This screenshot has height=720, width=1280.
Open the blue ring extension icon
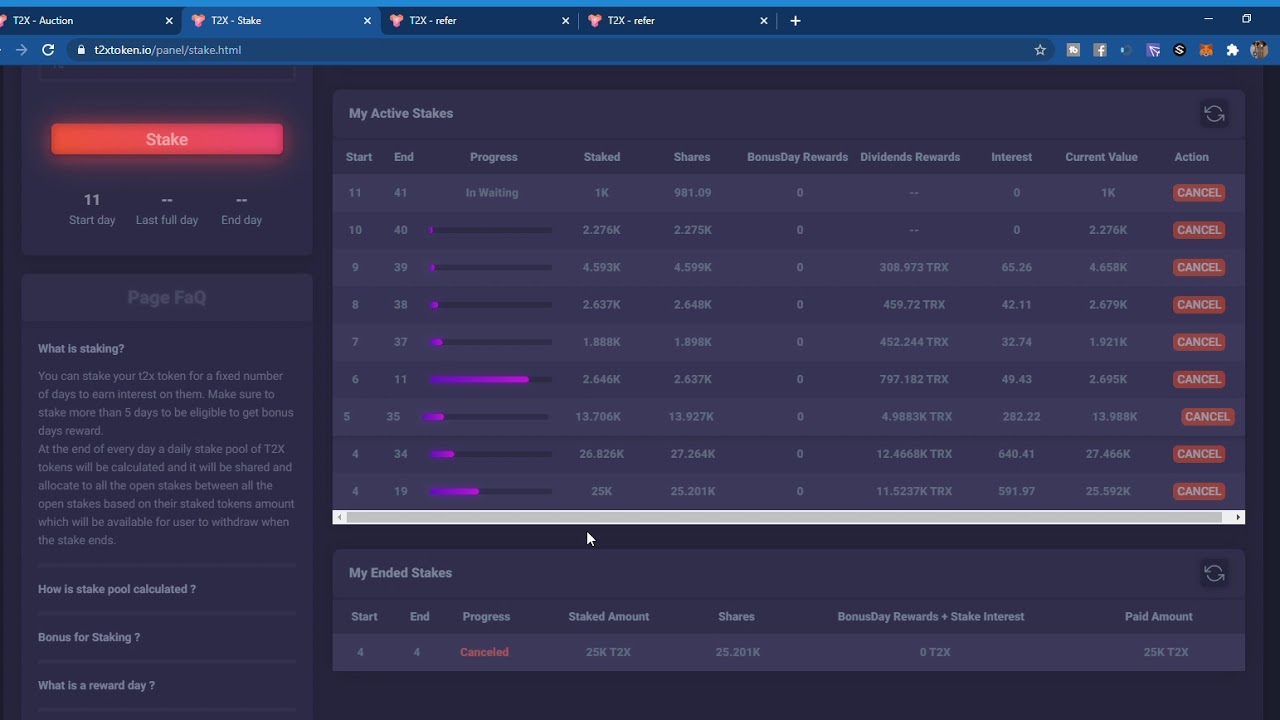tap(1126, 50)
